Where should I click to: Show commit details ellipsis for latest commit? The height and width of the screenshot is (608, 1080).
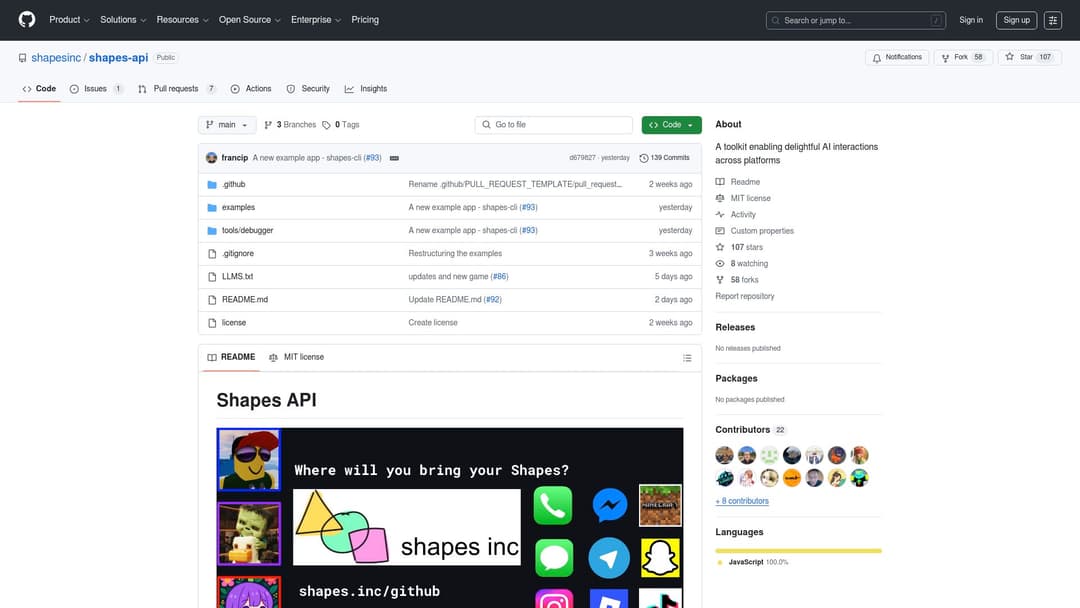point(394,158)
